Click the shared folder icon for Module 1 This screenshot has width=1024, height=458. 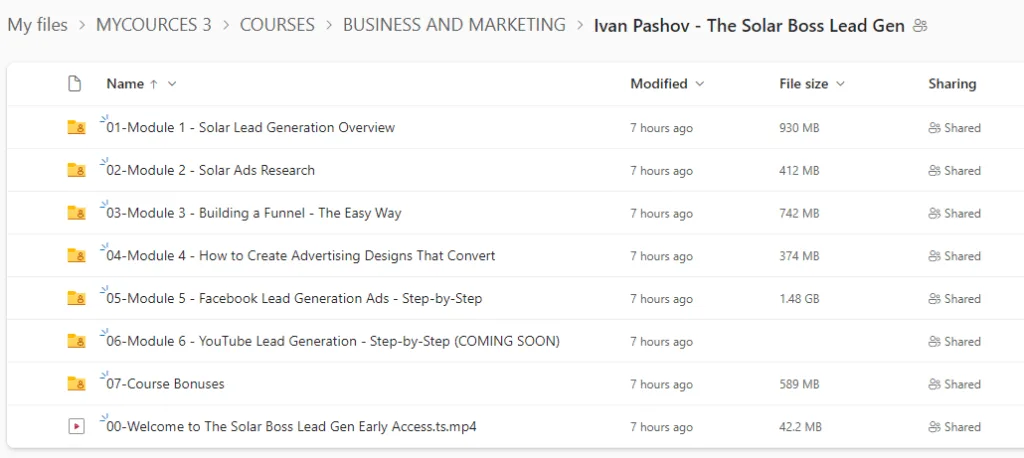pos(75,128)
